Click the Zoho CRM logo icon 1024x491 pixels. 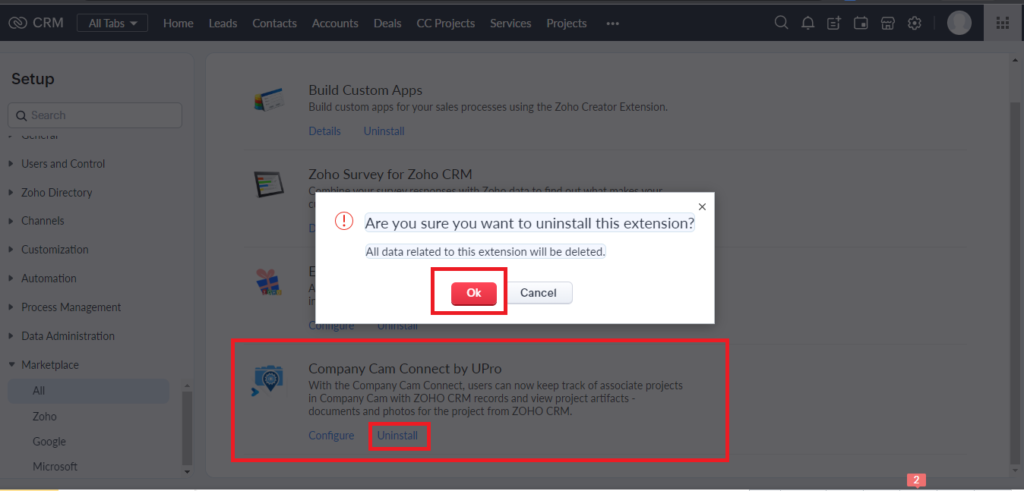pyautogui.click(x=16, y=23)
